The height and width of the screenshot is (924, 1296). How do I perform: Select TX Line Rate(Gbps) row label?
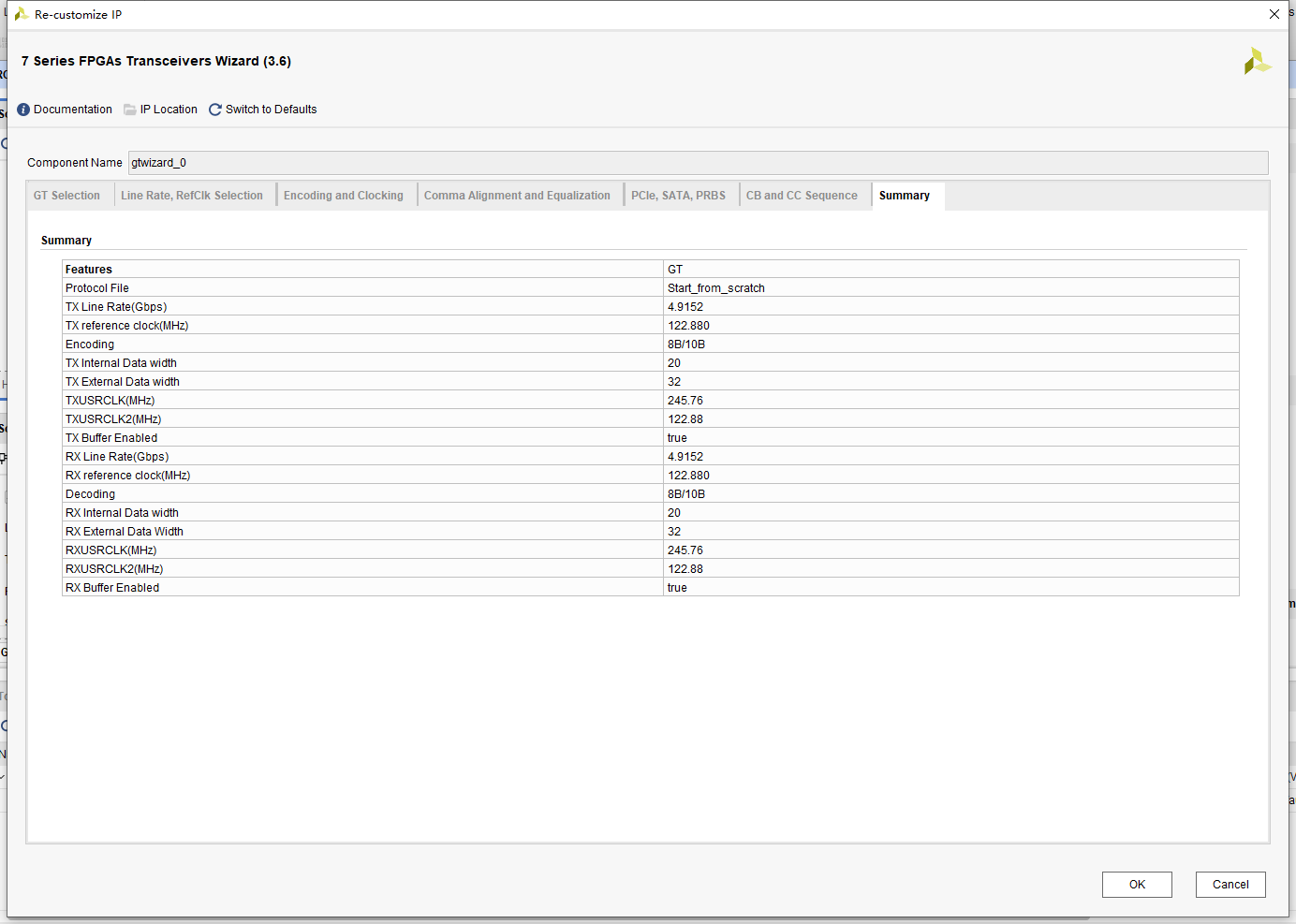coord(116,307)
